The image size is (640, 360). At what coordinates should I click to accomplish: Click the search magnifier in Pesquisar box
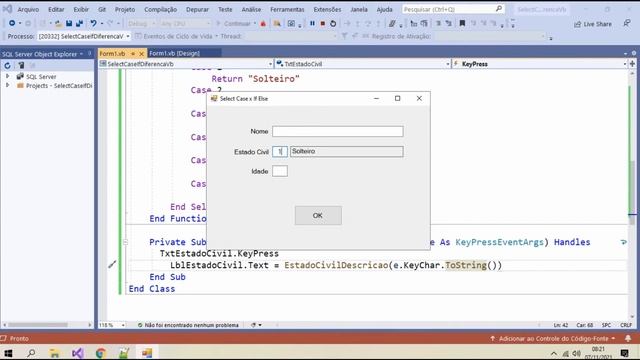point(498,9)
